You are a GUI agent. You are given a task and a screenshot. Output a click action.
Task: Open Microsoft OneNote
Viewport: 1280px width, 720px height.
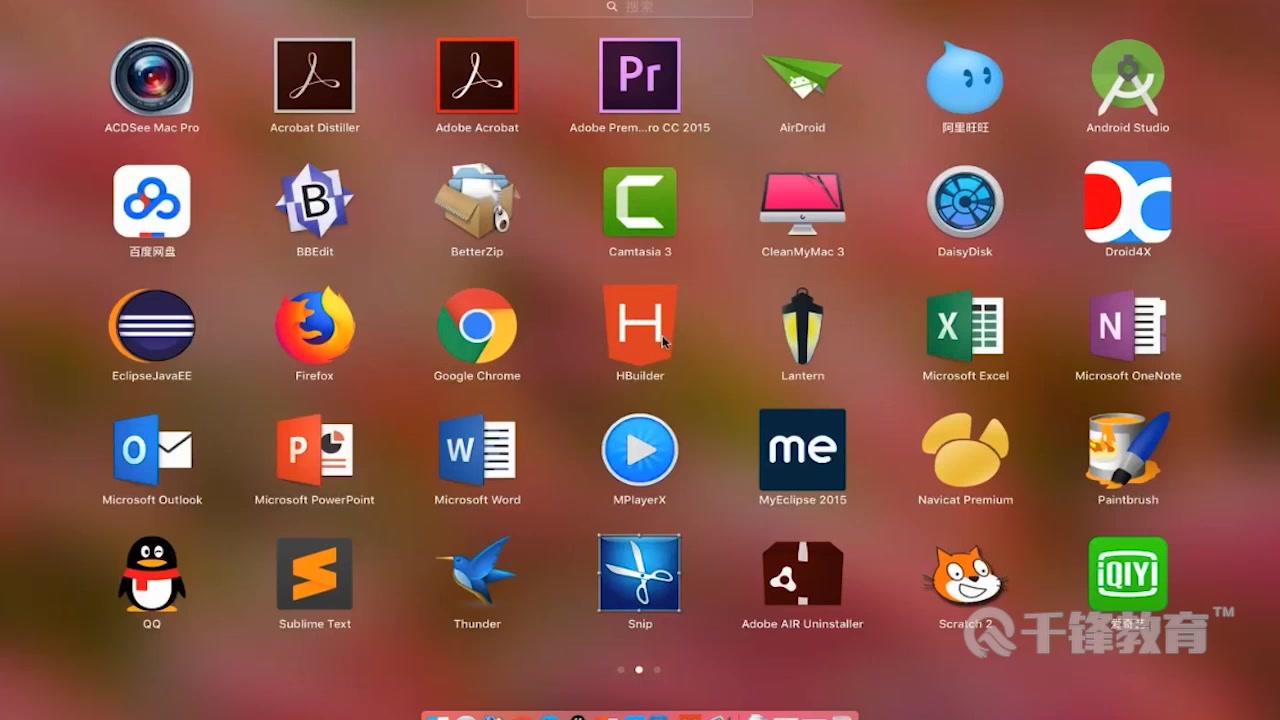tap(1128, 325)
